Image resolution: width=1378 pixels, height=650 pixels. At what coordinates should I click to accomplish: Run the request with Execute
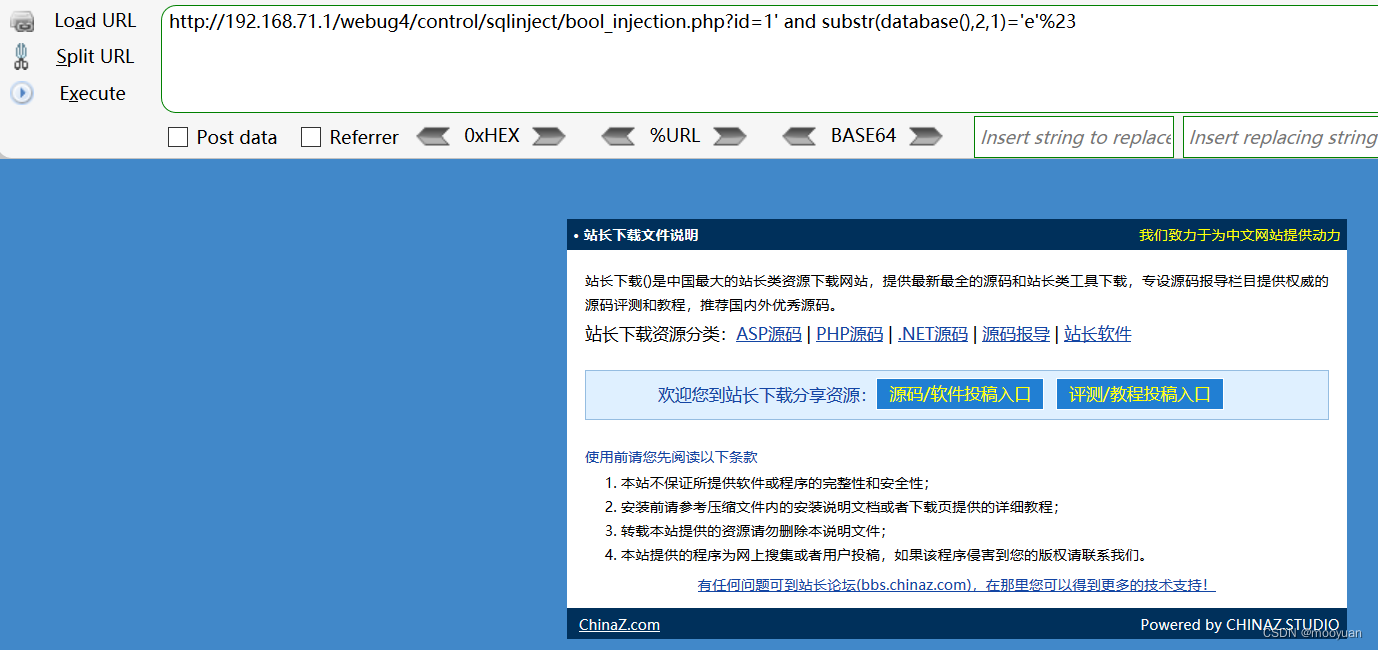pos(93,93)
